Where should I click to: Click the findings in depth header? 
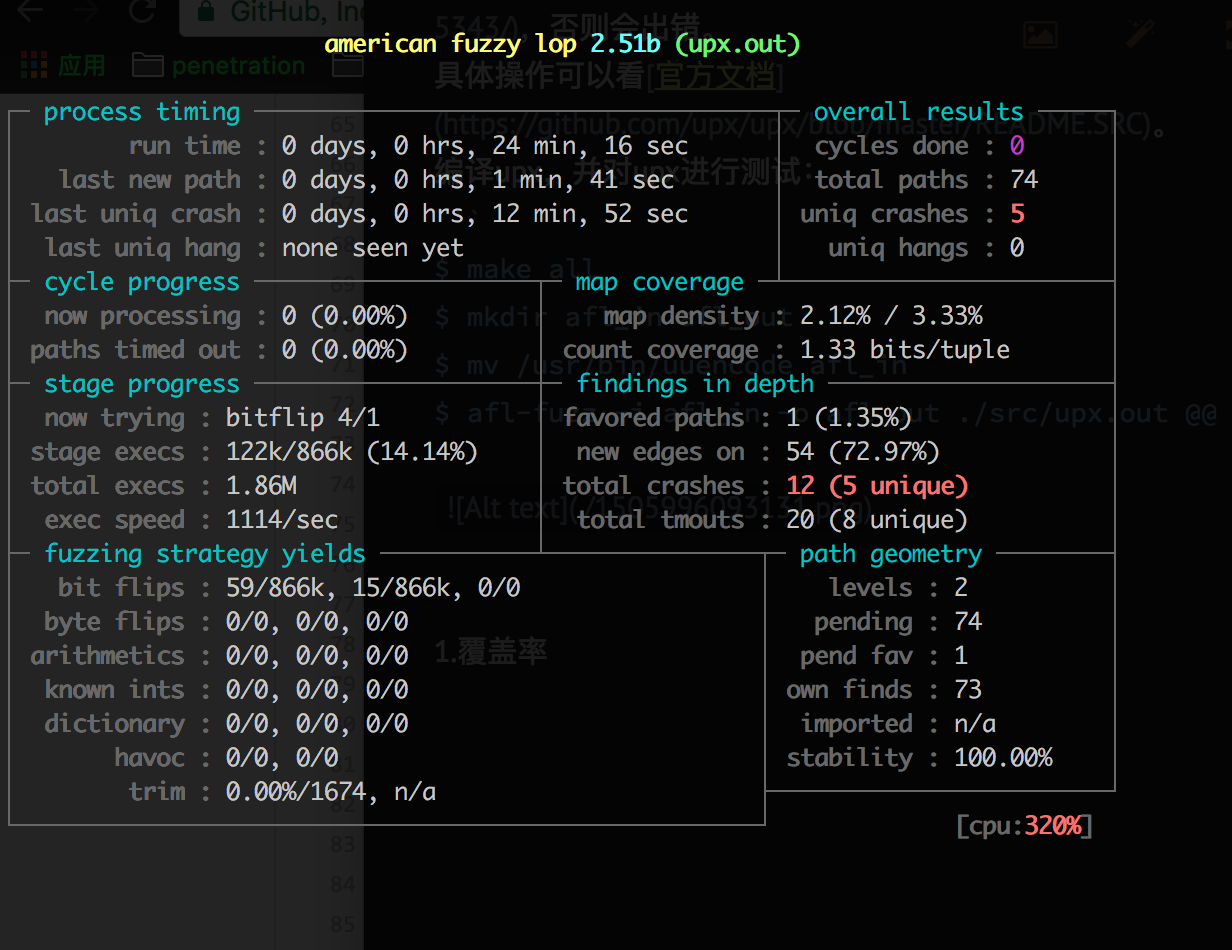click(695, 384)
